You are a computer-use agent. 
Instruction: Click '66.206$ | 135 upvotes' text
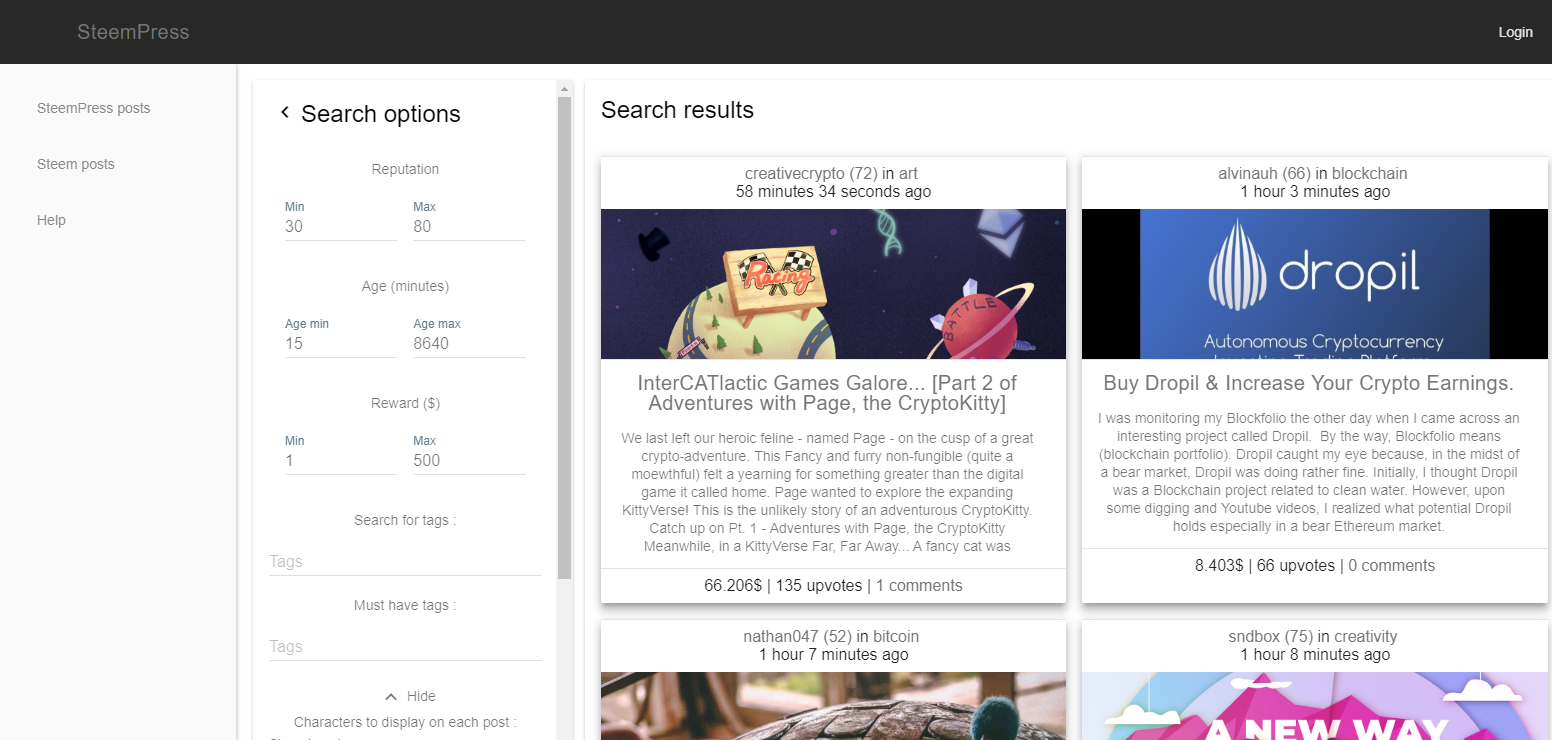[784, 586]
